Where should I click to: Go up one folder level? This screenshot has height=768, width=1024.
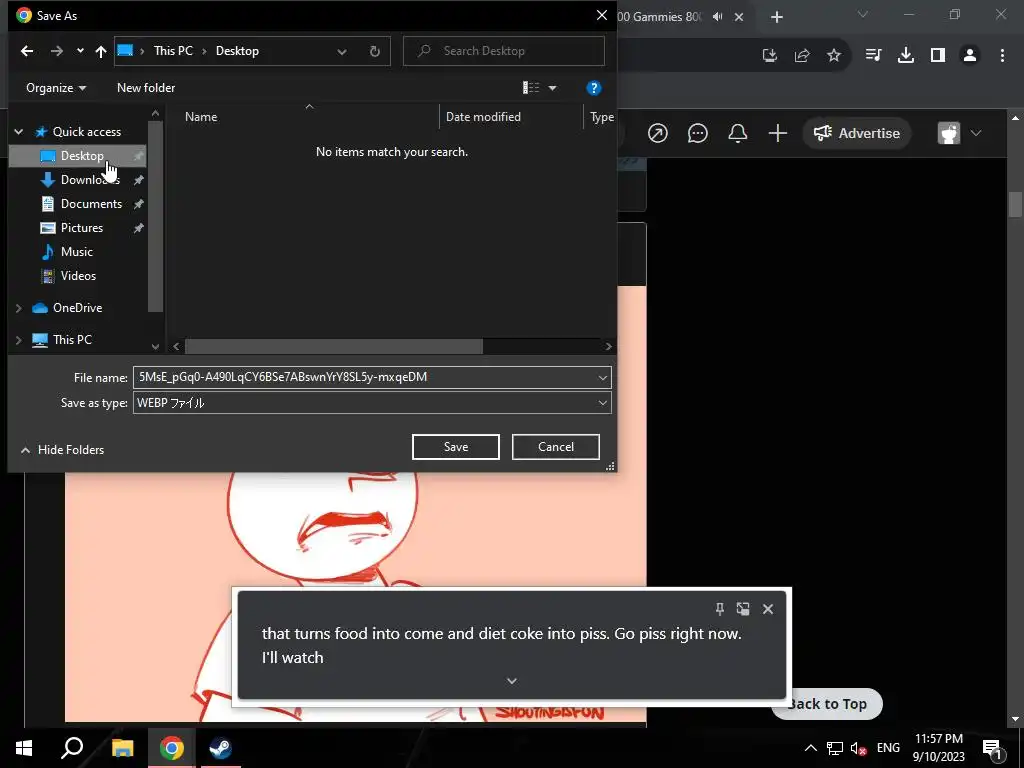click(x=101, y=51)
